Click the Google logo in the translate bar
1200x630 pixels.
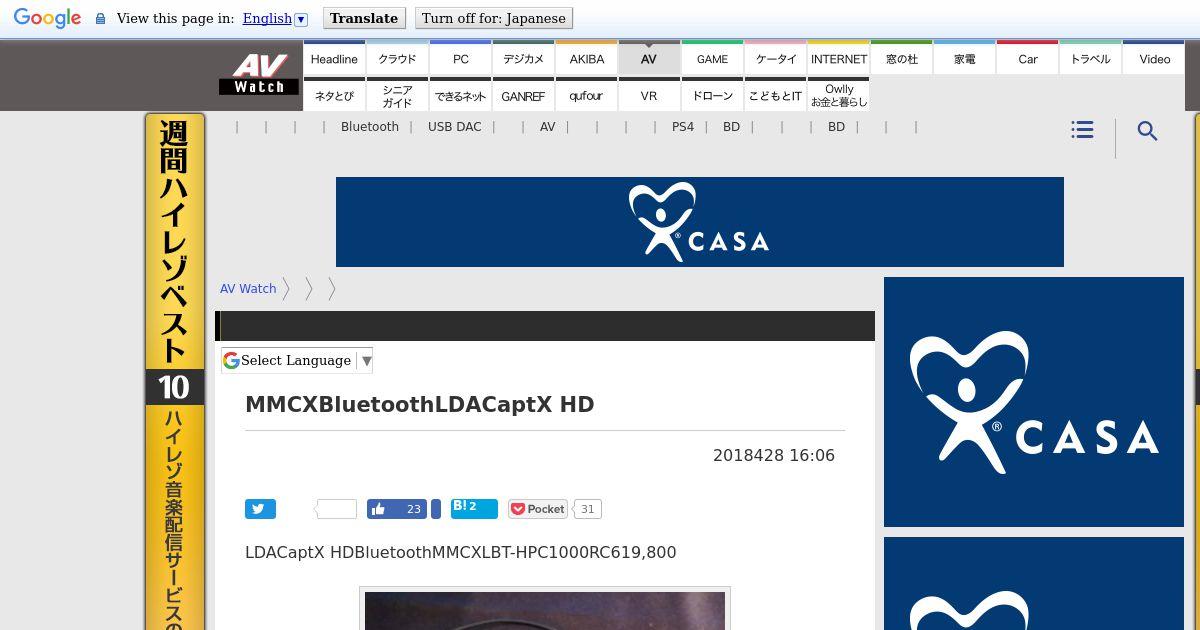[47, 18]
